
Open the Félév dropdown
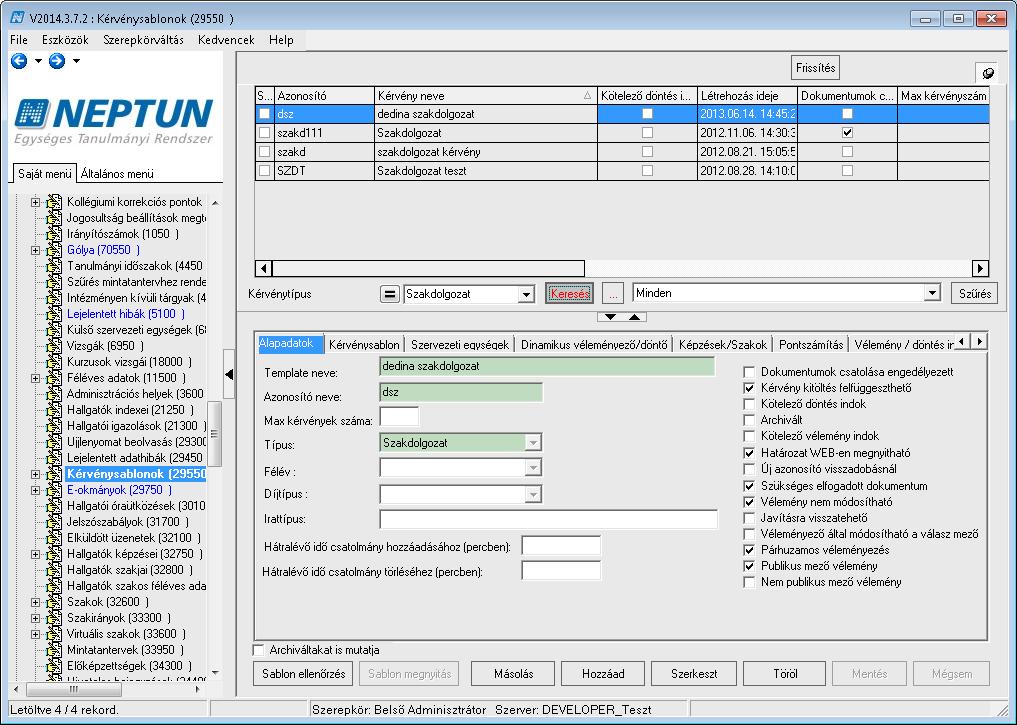[x=532, y=468]
